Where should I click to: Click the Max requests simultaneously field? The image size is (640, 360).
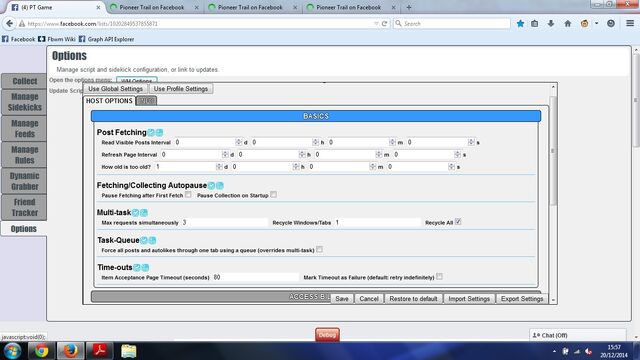(x=224, y=222)
